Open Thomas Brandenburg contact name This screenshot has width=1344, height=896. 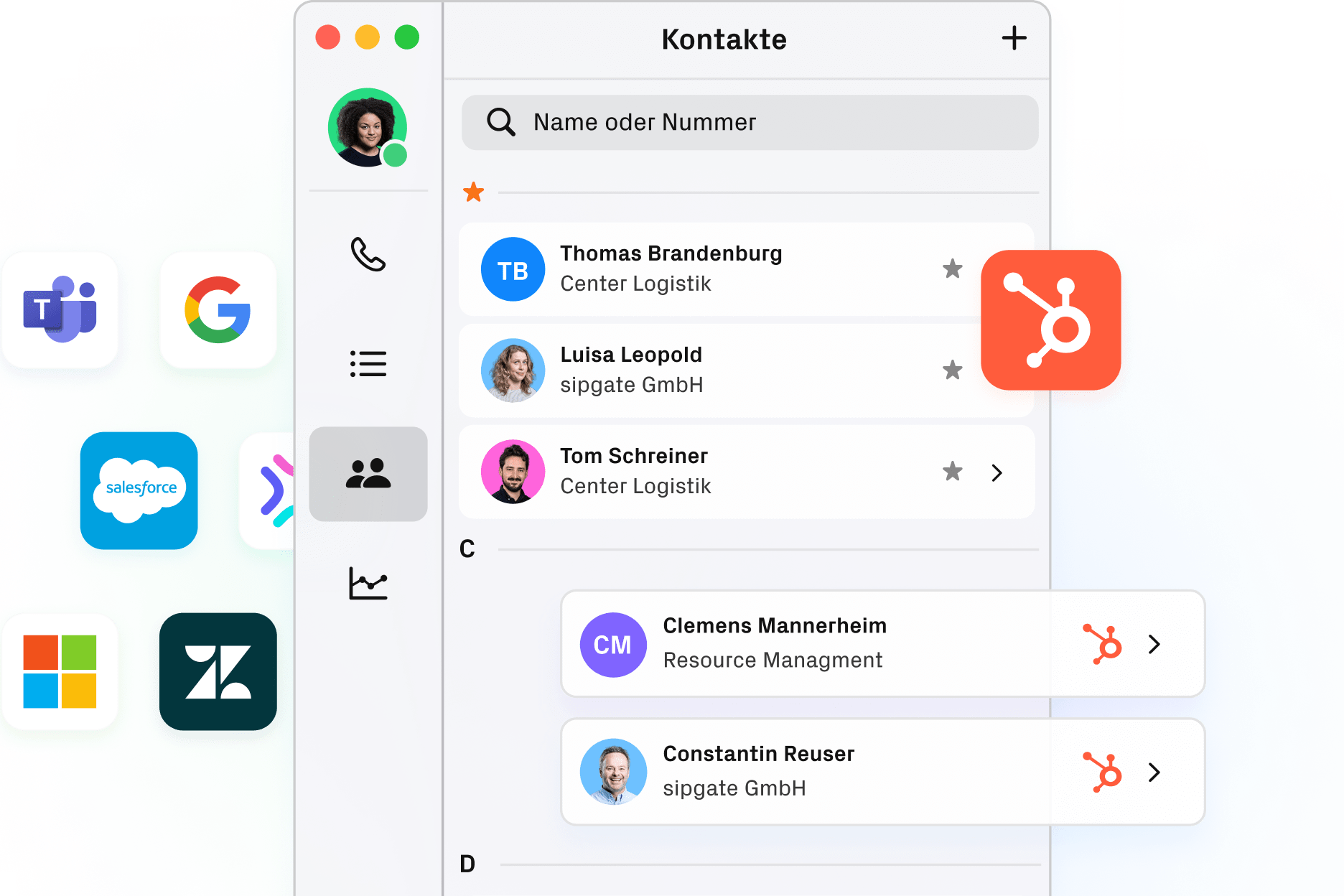coord(671,253)
